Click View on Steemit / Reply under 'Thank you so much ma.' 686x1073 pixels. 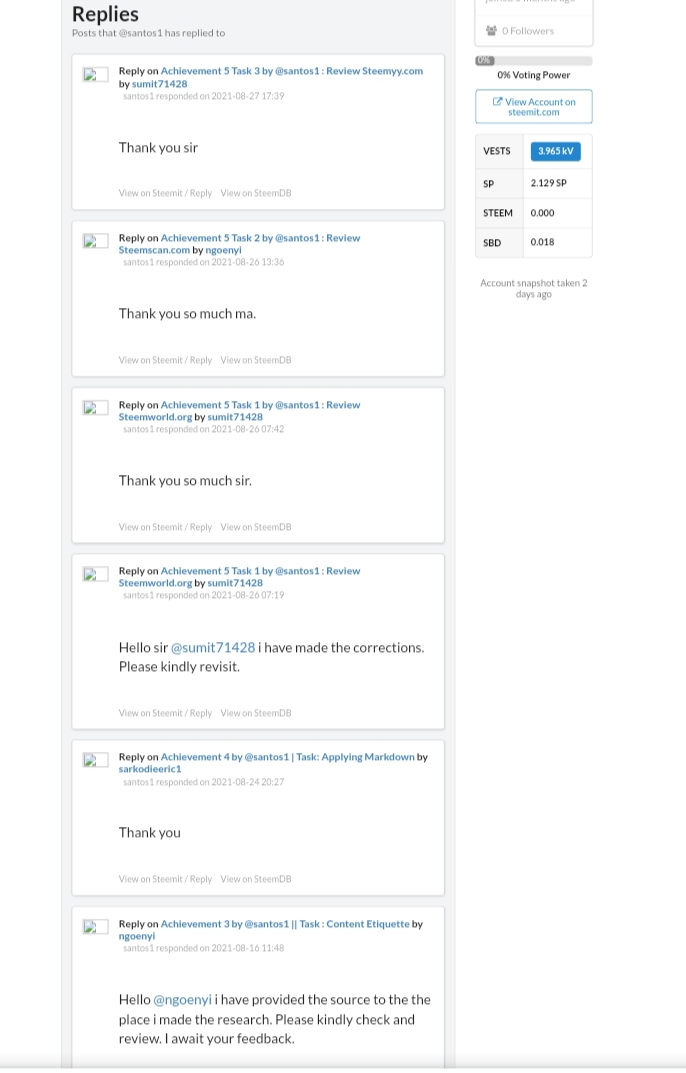[x=165, y=360]
